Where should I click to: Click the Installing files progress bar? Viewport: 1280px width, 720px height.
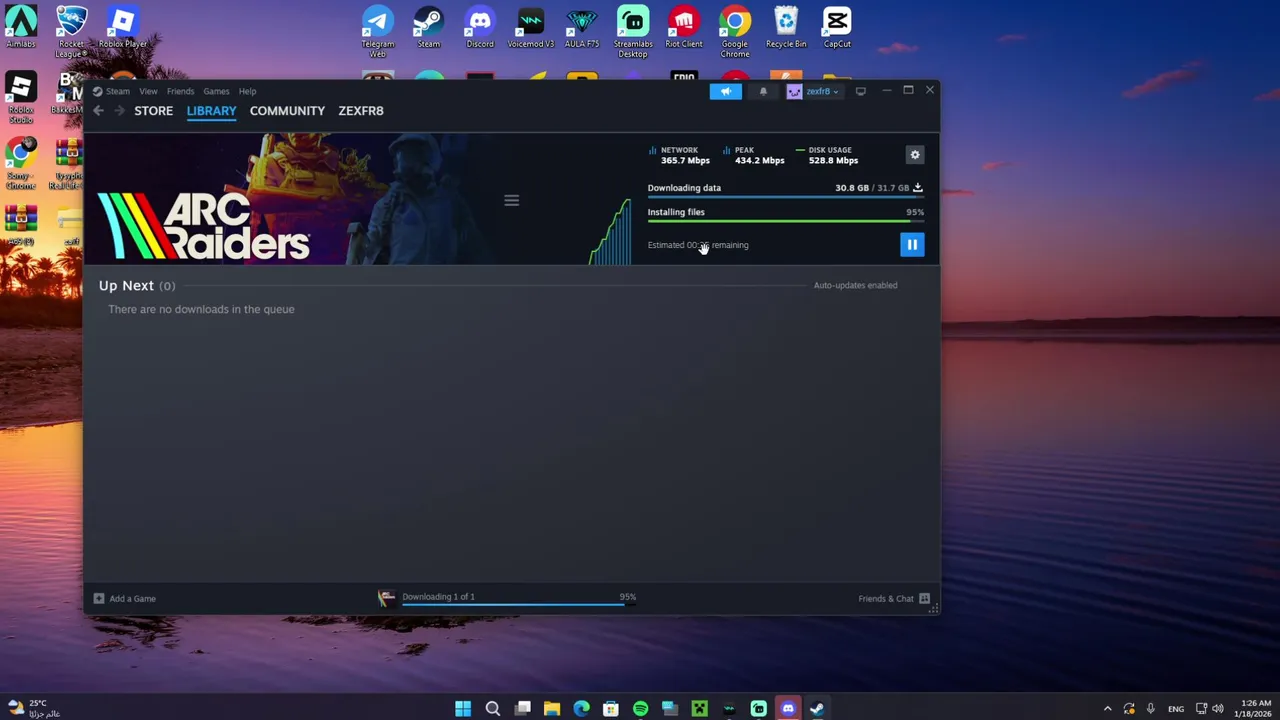click(x=785, y=221)
